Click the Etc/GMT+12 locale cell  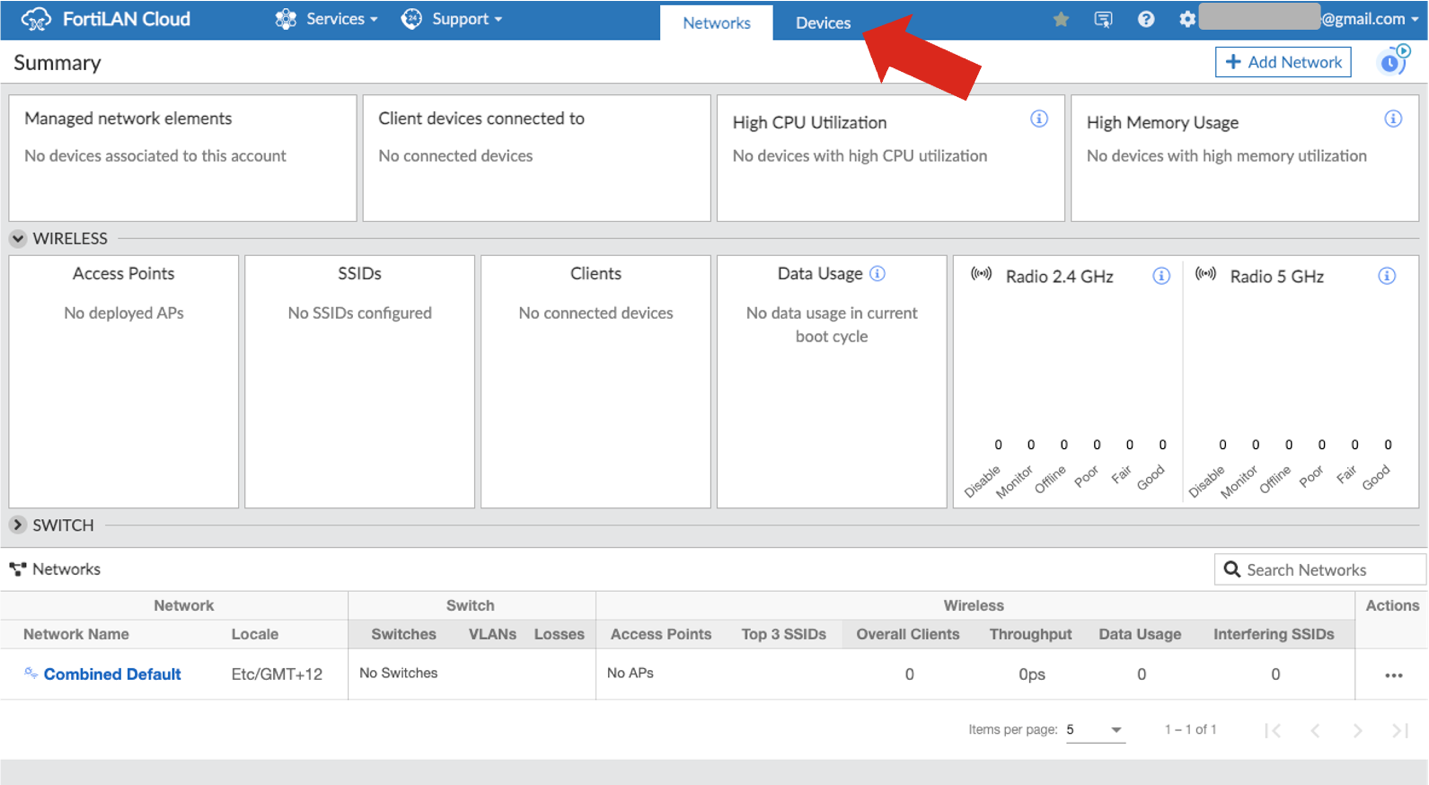(x=277, y=674)
